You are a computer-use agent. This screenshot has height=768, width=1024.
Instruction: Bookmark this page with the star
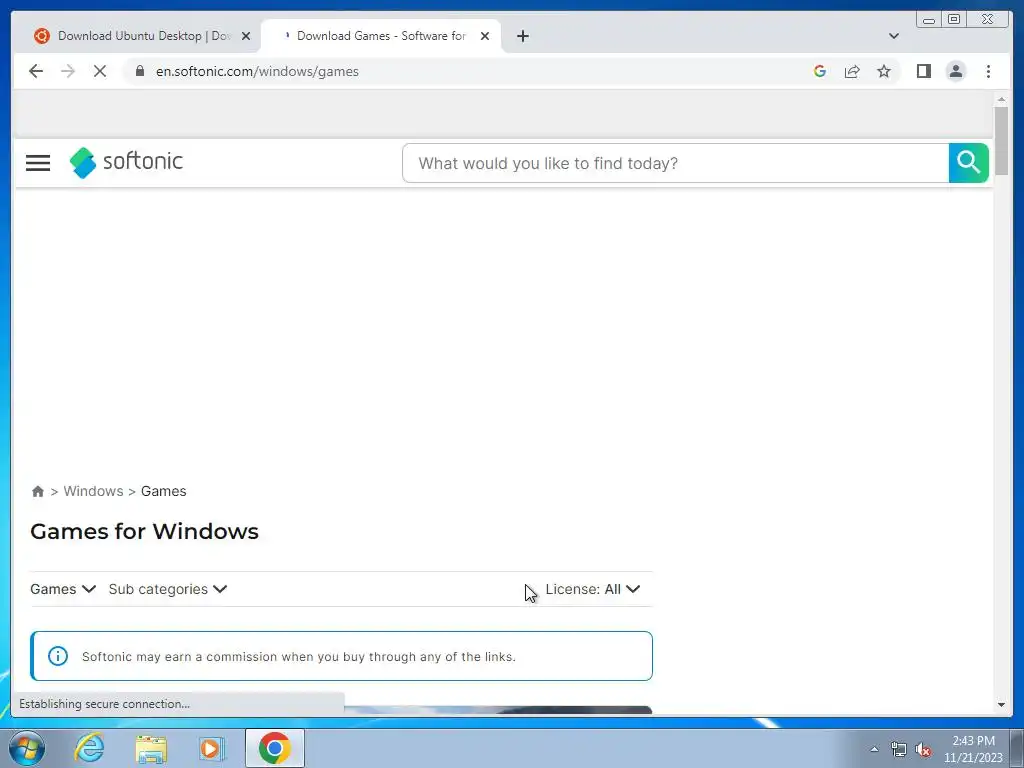pos(884,71)
